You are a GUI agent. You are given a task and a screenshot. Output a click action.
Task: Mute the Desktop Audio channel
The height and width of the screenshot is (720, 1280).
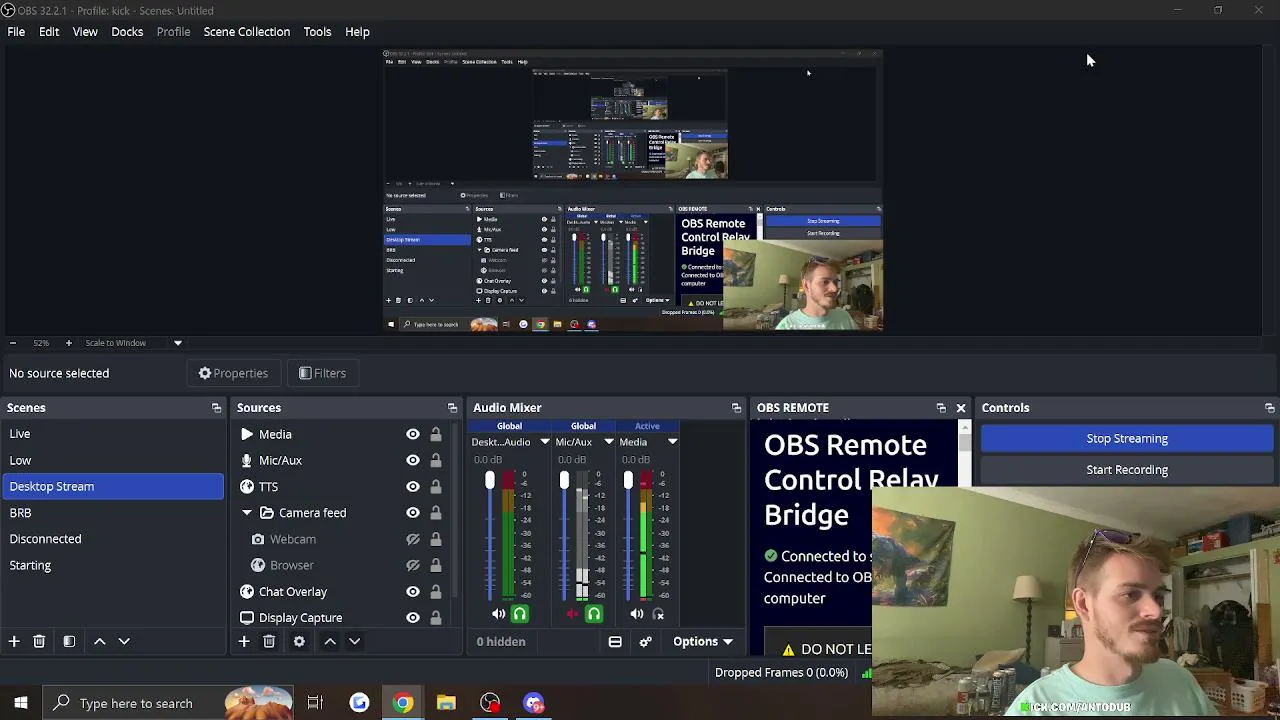[498, 614]
